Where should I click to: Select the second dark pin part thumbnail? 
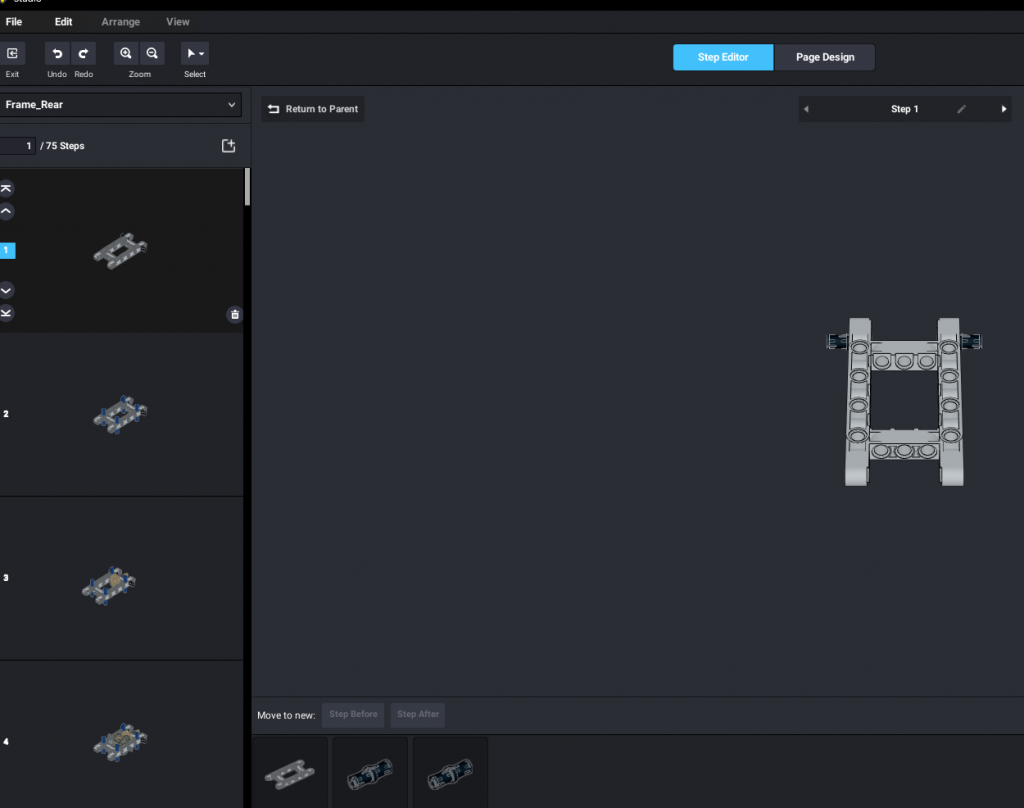pos(451,773)
